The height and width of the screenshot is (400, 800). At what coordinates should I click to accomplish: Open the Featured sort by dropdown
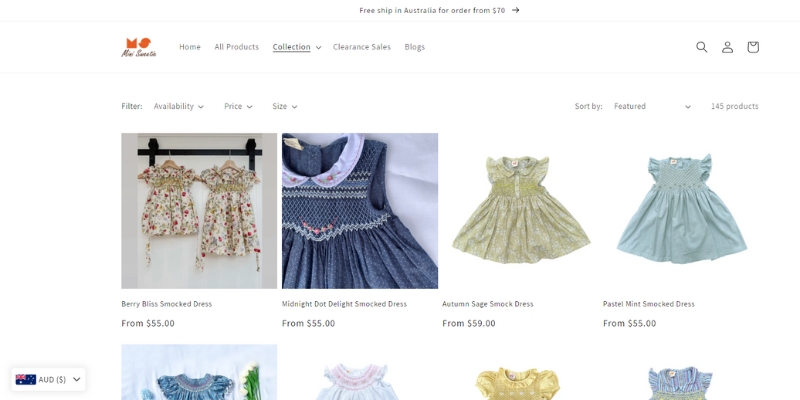pyautogui.click(x=651, y=106)
